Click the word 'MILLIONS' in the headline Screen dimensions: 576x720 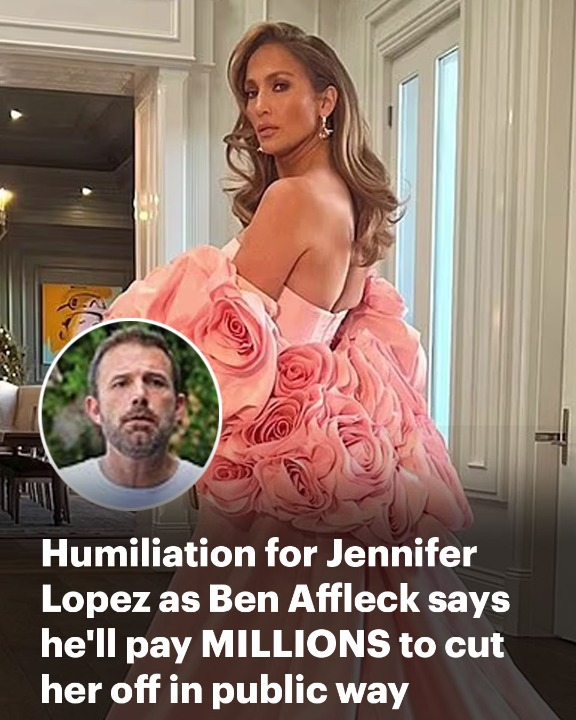(x=296, y=643)
